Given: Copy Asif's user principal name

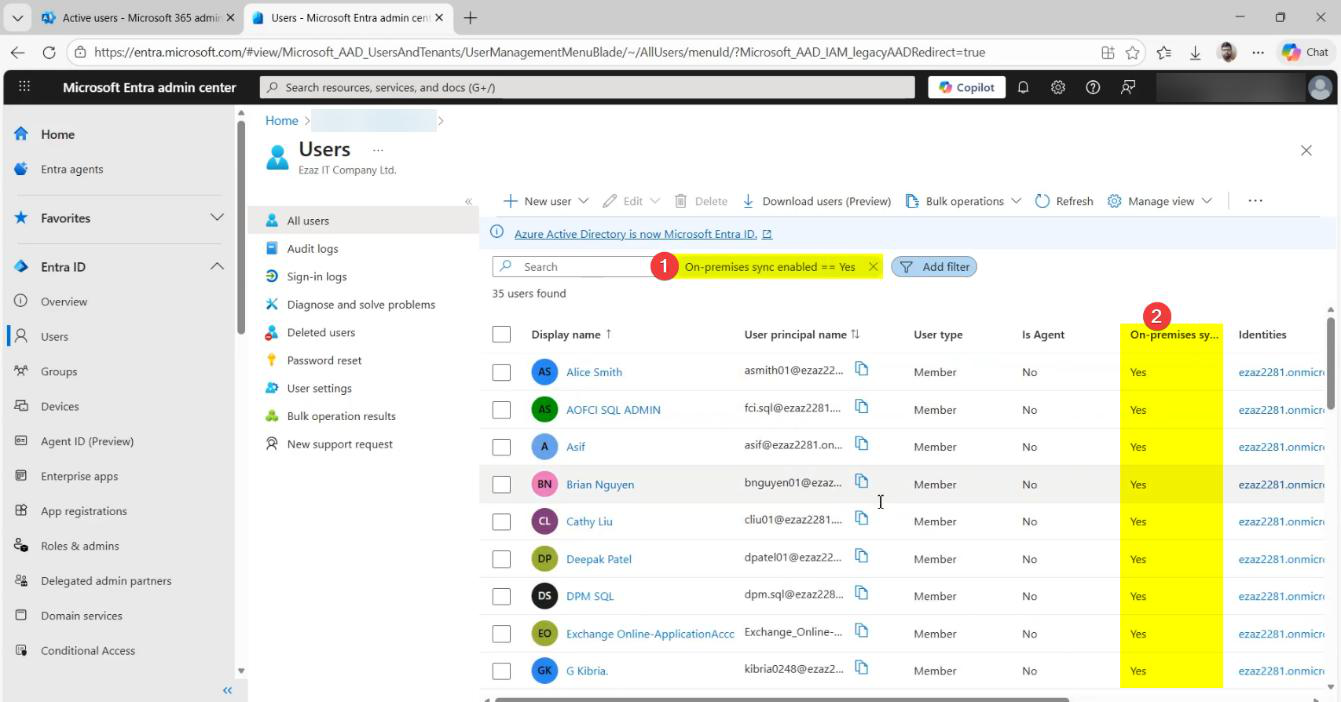Looking at the screenshot, I should pyautogui.click(x=861, y=444).
